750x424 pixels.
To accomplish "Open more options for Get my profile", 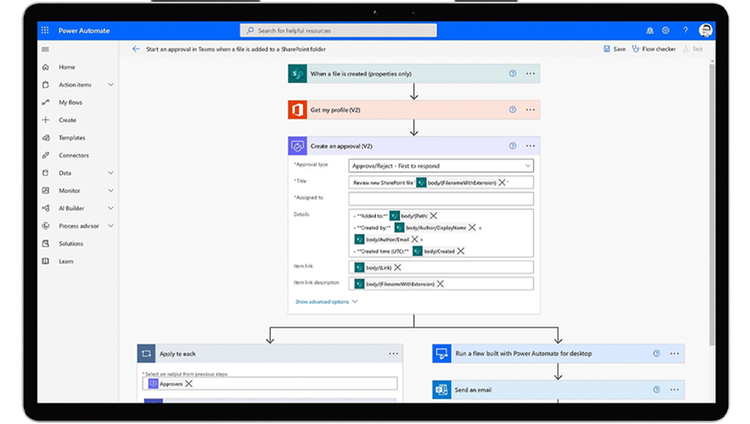I will (530, 110).
